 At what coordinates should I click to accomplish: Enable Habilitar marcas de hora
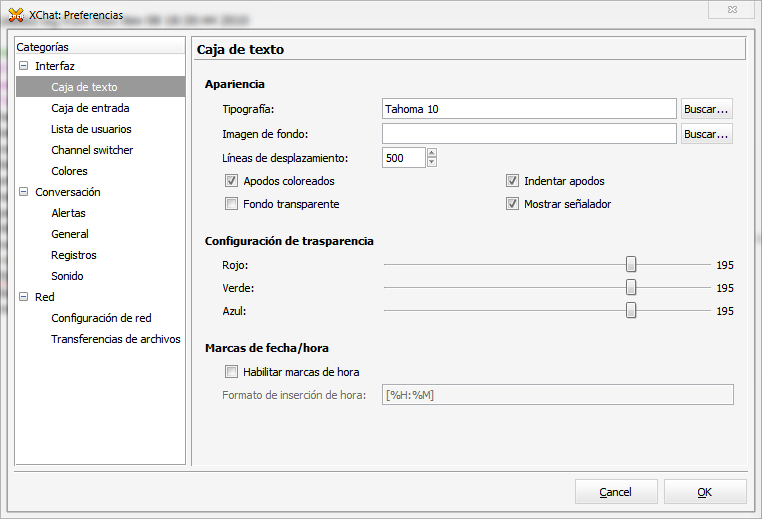(232, 372)
